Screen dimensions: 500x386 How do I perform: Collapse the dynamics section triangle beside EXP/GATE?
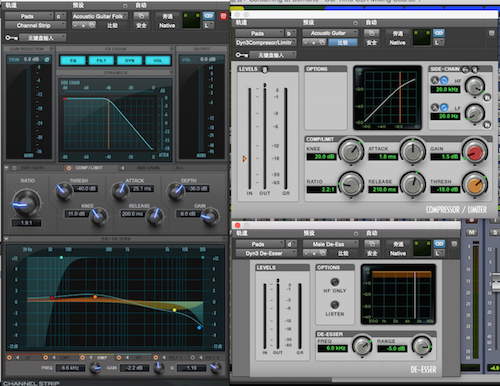click(6, 168)
